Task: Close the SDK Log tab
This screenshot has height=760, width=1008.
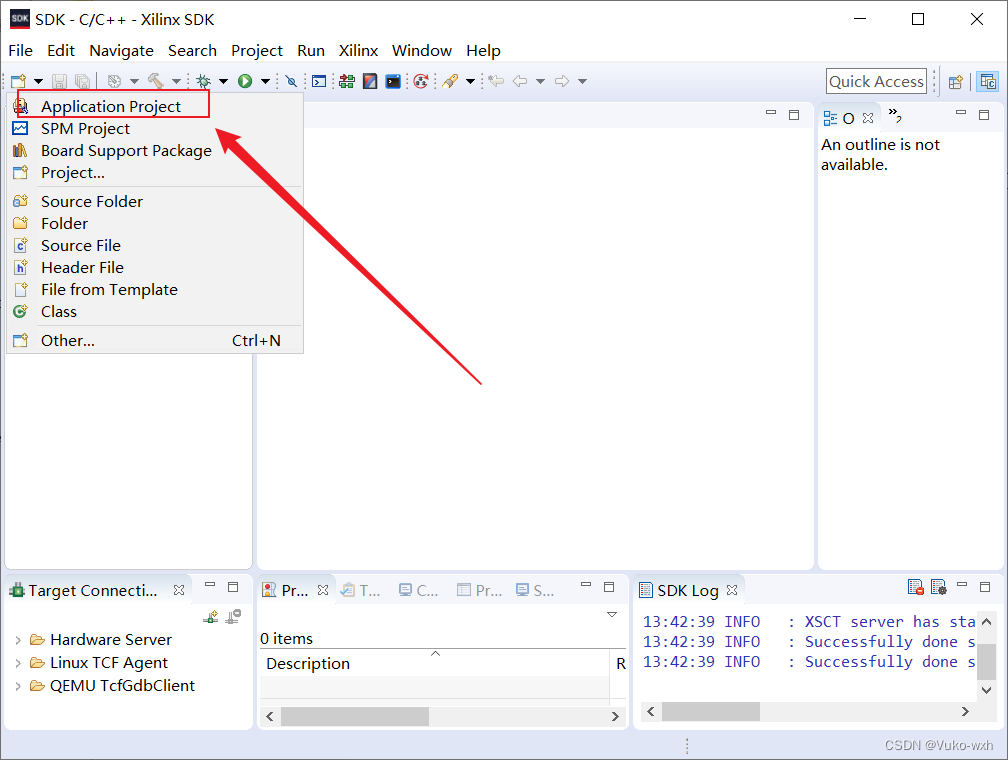Action: pos(732,590)
